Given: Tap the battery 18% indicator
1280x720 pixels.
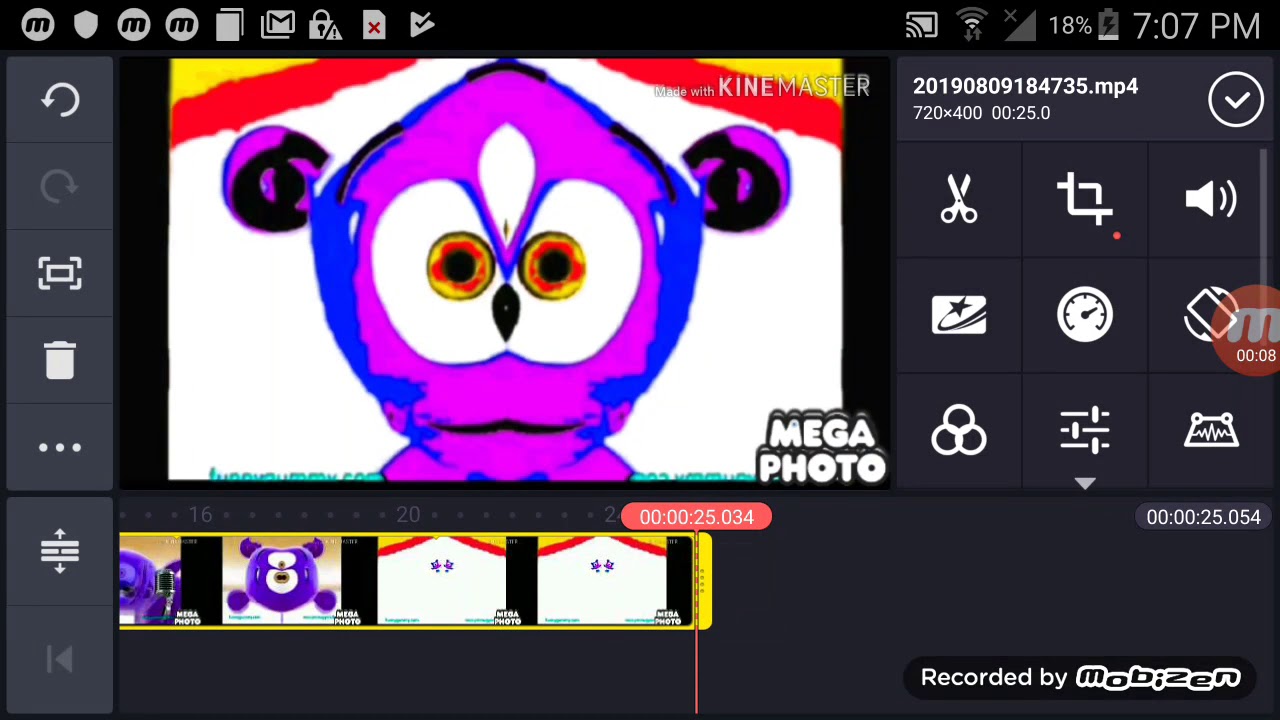Looking at the screenshot, I should (x=1083, y=25).
